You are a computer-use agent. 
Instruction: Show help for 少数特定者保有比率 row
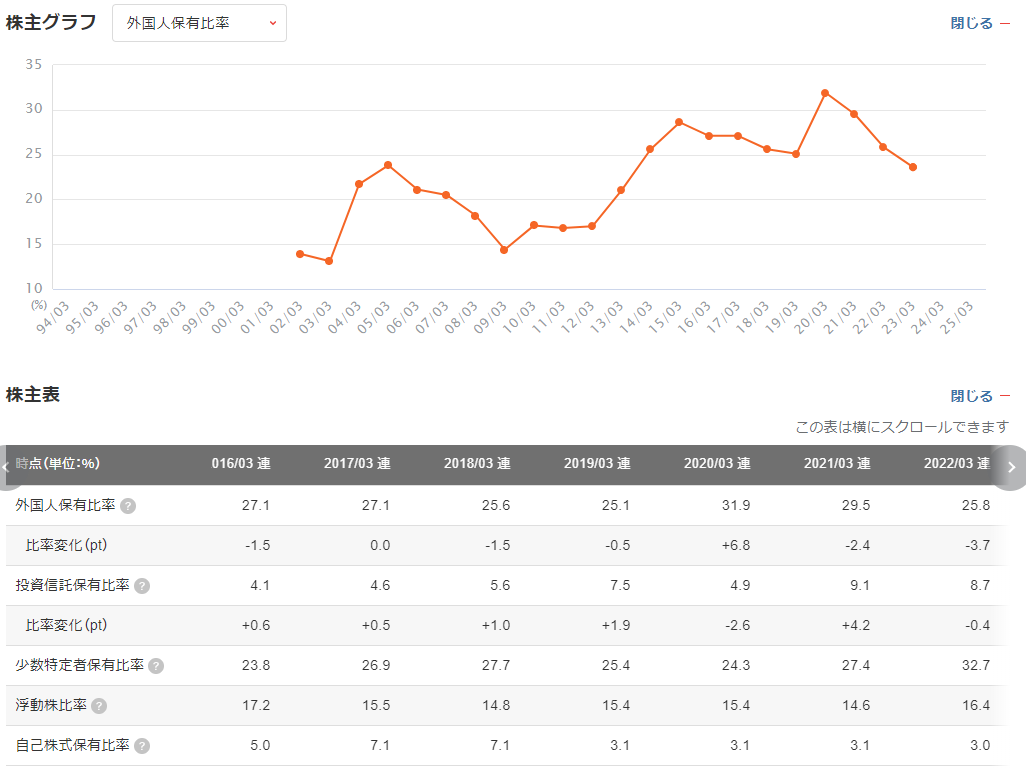pyautogui.click(x=156, y=666)
